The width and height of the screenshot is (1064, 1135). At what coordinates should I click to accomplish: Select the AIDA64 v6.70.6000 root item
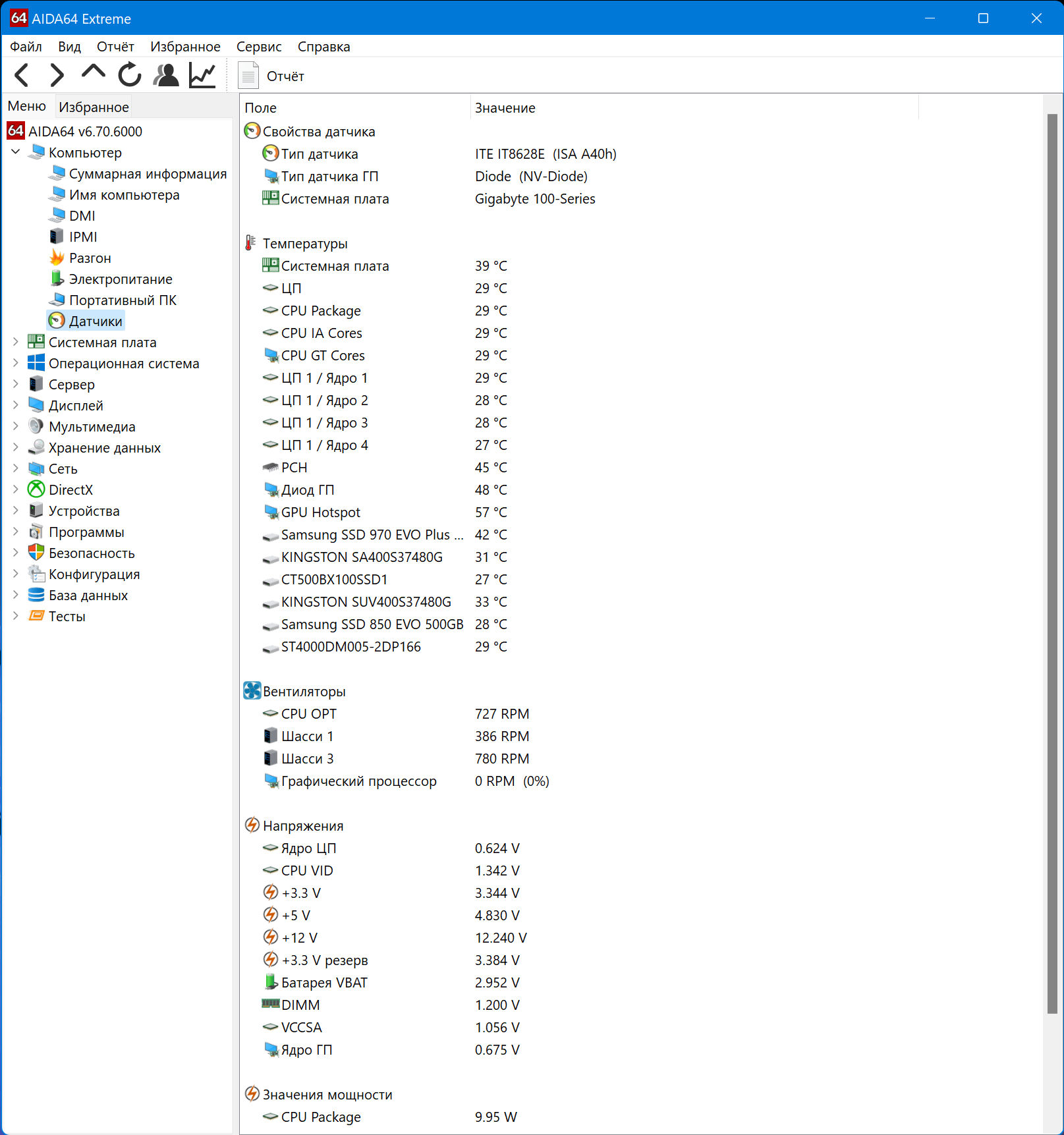pyautogui.click(x=74, y=131)
